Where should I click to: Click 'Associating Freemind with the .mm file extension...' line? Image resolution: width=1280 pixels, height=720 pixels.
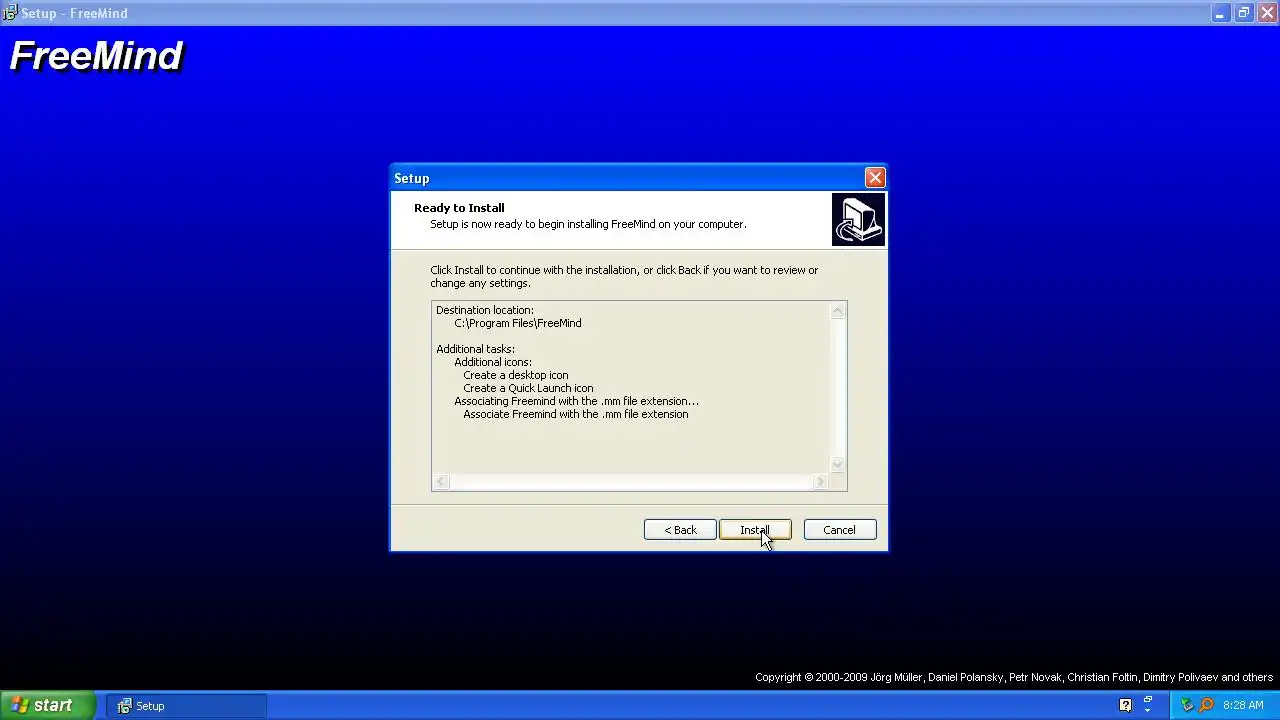point(577,401)
